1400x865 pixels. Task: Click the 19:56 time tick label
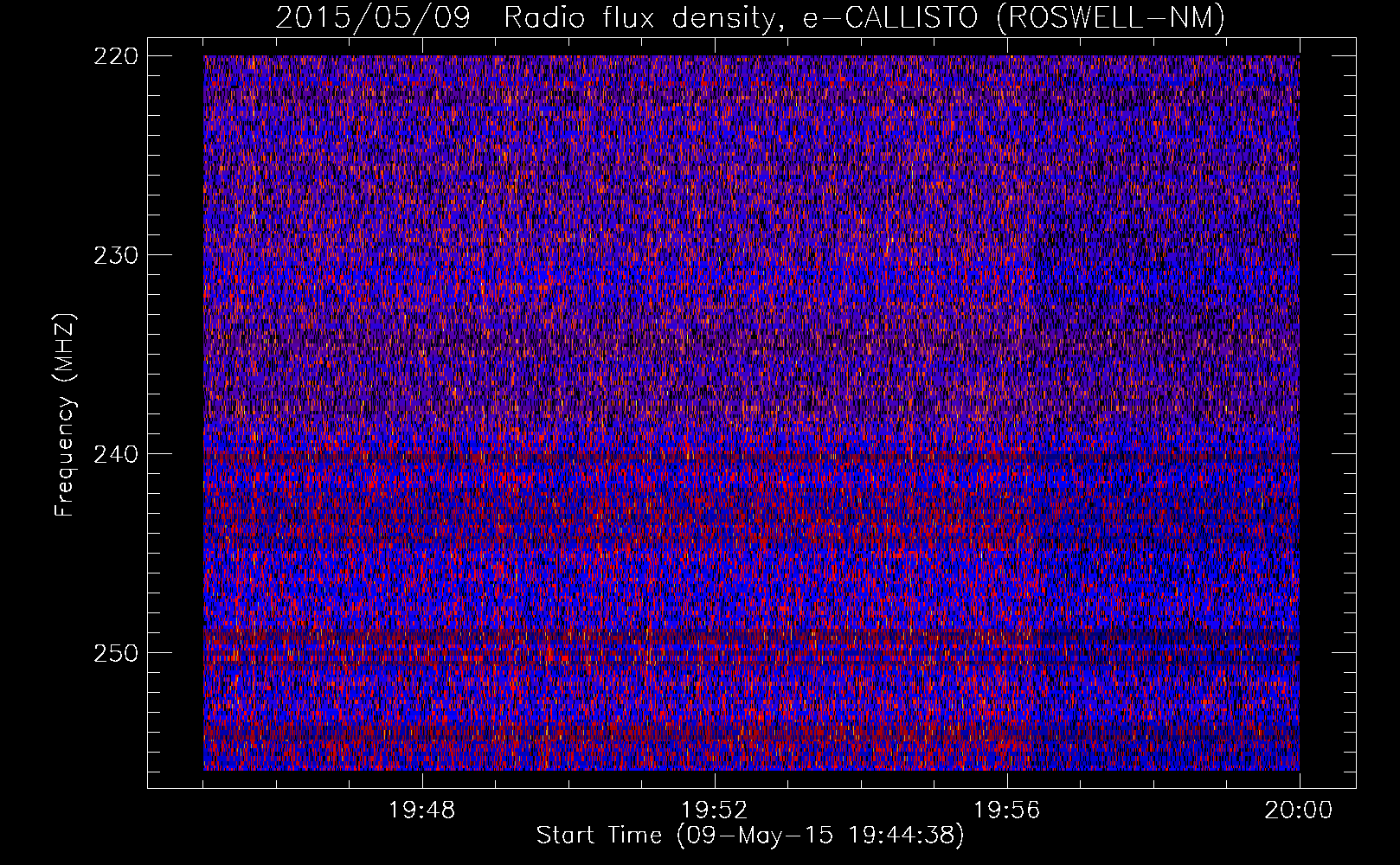(1007, 811)
